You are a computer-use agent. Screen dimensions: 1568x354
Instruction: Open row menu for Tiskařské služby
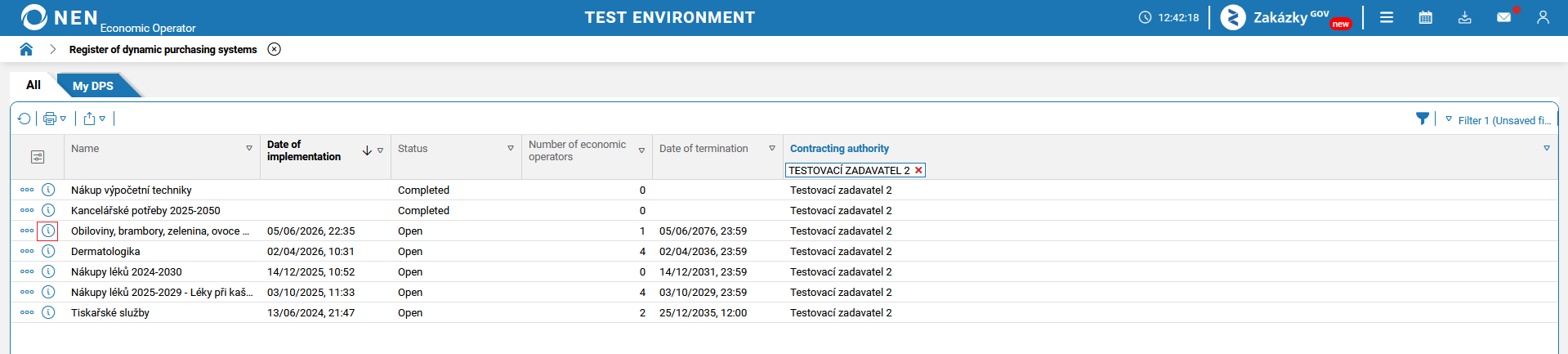click(27, 312)
